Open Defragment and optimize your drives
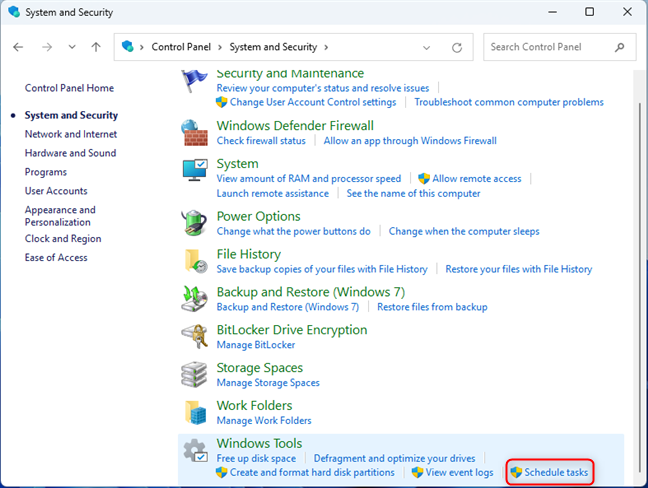This screenshot has height=488, width=648. (x=394, y=458)
